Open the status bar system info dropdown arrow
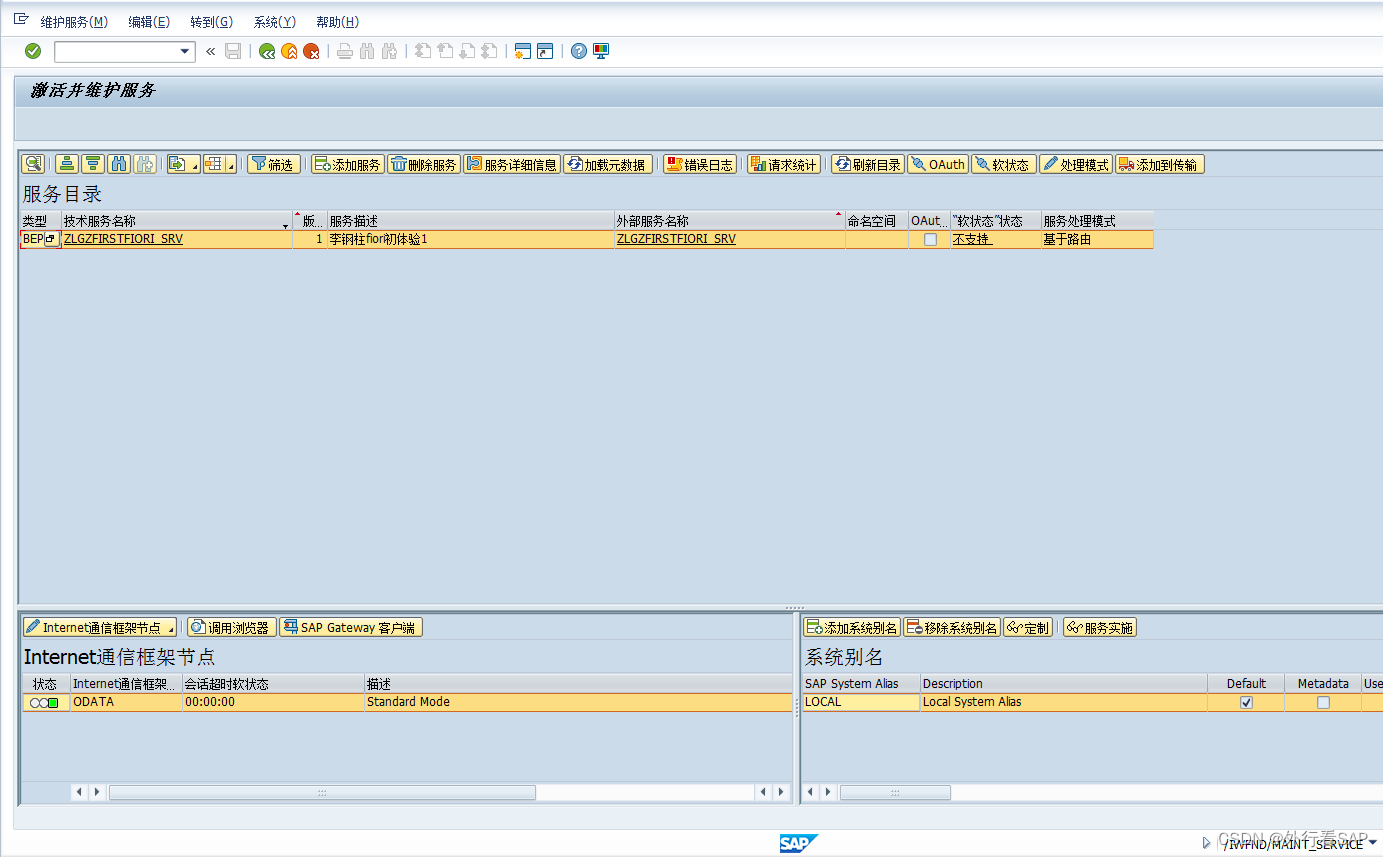Screen dimensions: 1383x857 point(1373,842)
